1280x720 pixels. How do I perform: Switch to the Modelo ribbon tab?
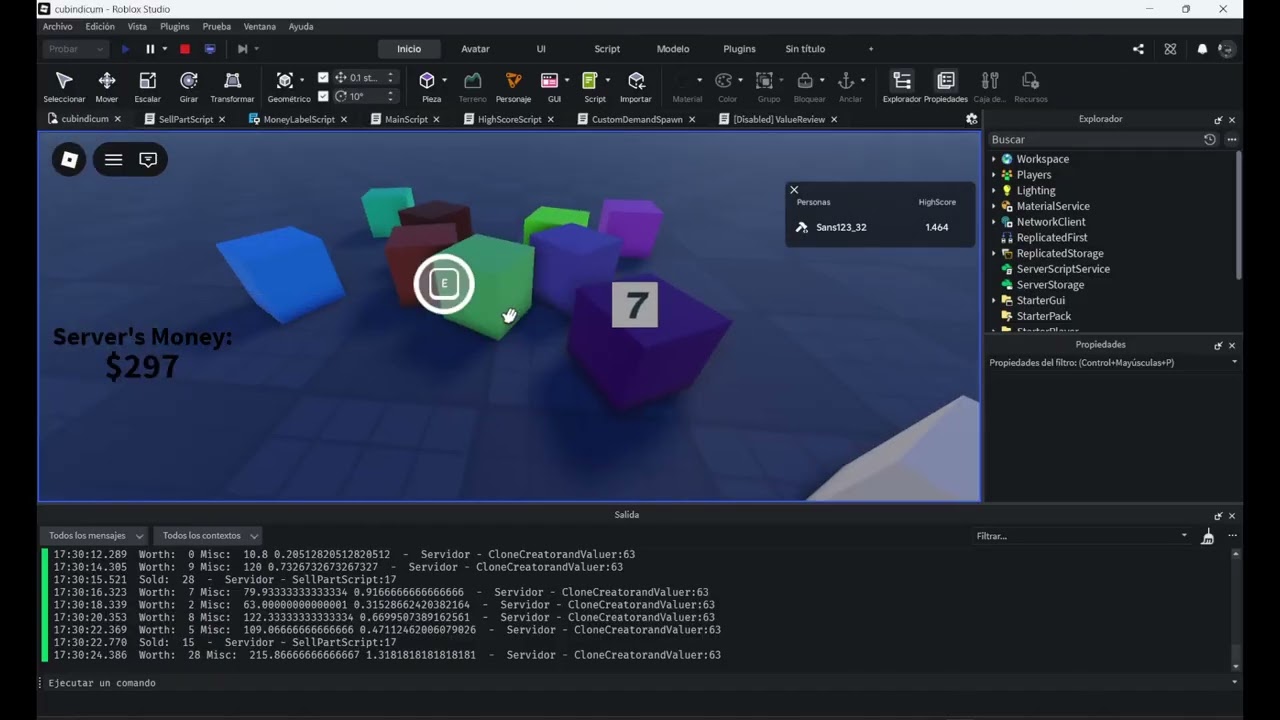point(673,49)
